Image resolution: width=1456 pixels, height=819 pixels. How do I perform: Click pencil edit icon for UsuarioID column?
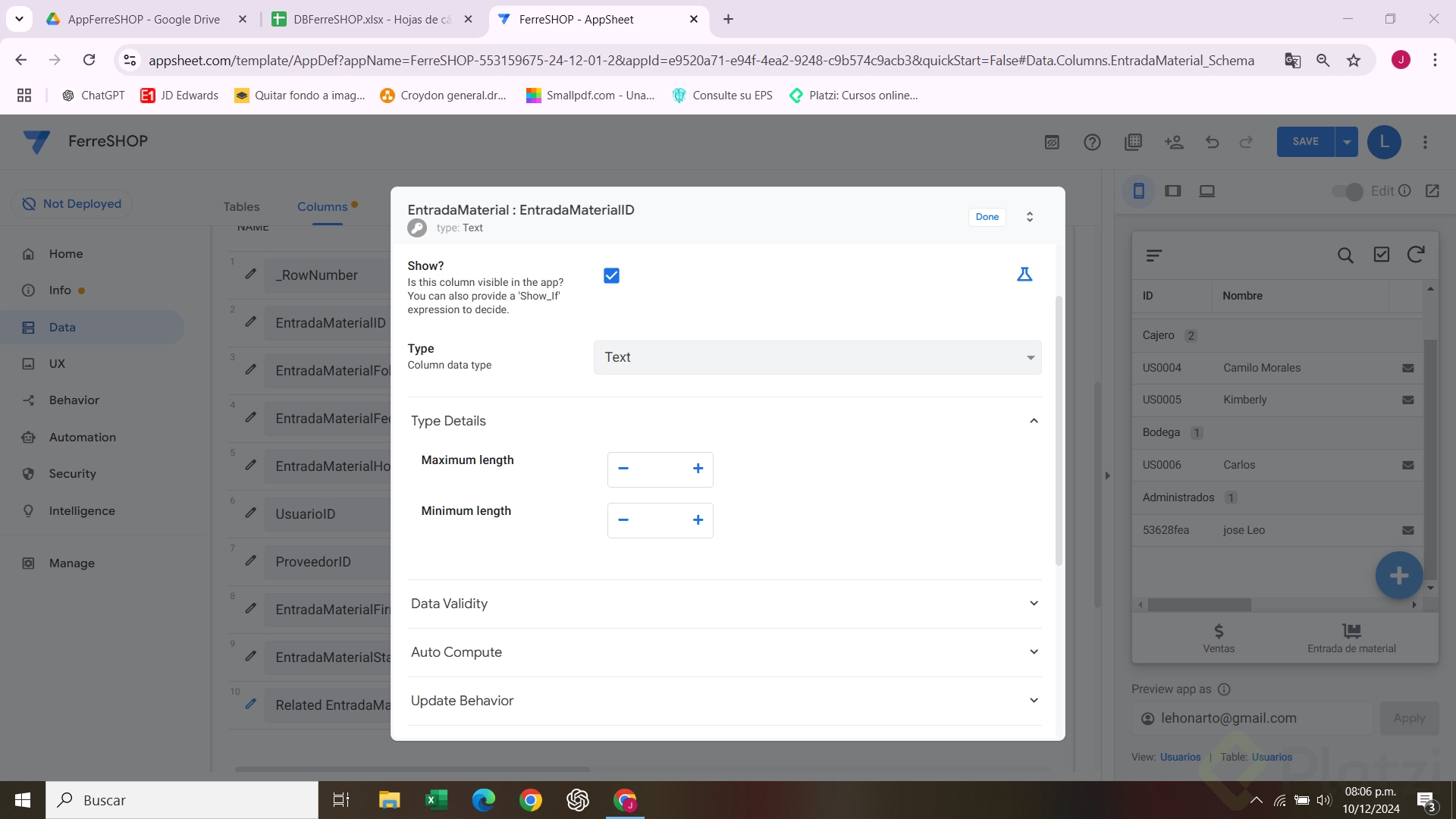251,513
